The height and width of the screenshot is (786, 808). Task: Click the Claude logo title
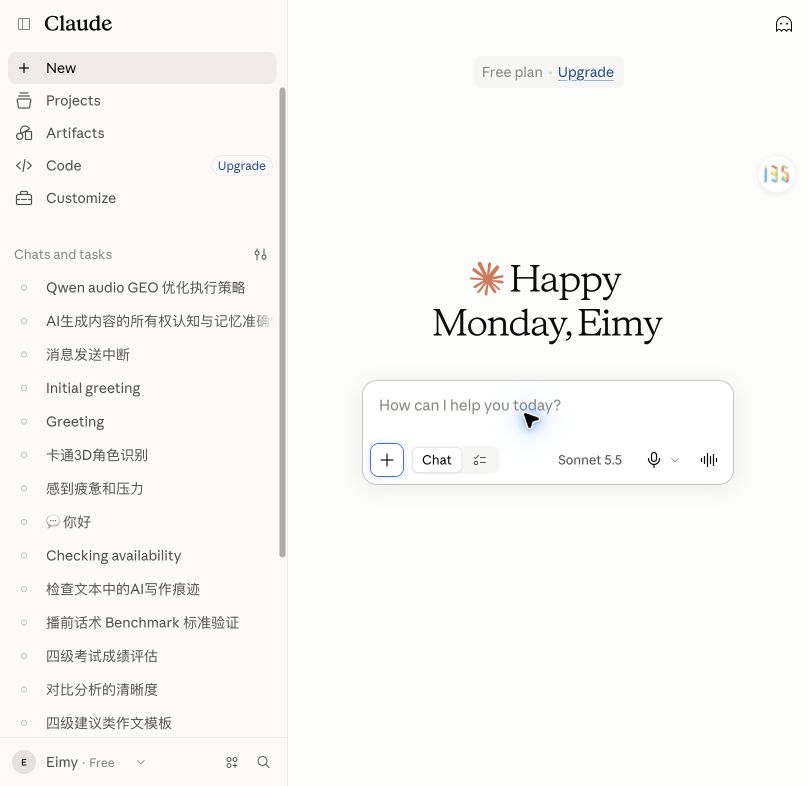click(x=78, y=24)
